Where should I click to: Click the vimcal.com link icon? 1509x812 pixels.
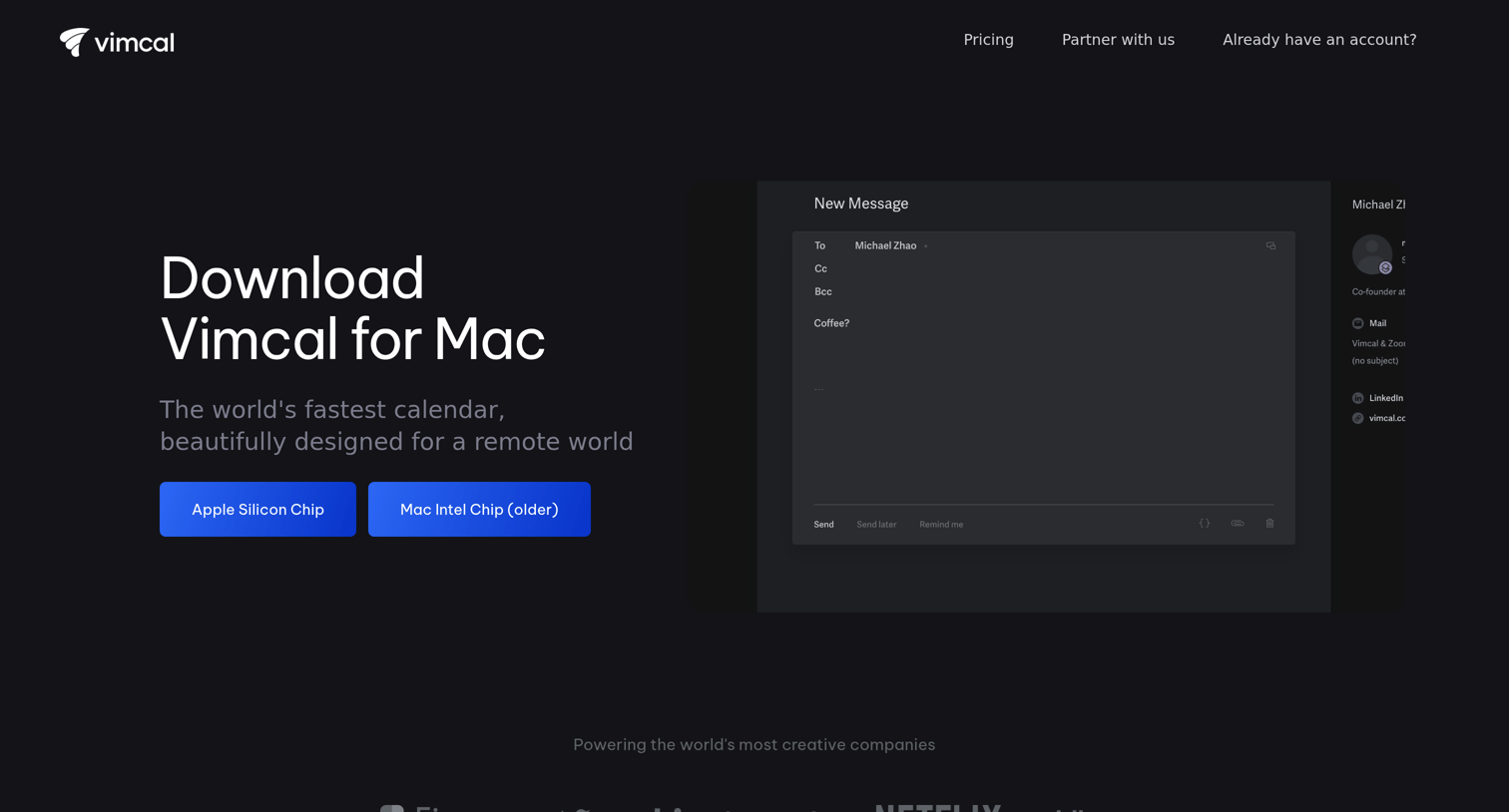pyautogui.click(x=1357, y=418)
